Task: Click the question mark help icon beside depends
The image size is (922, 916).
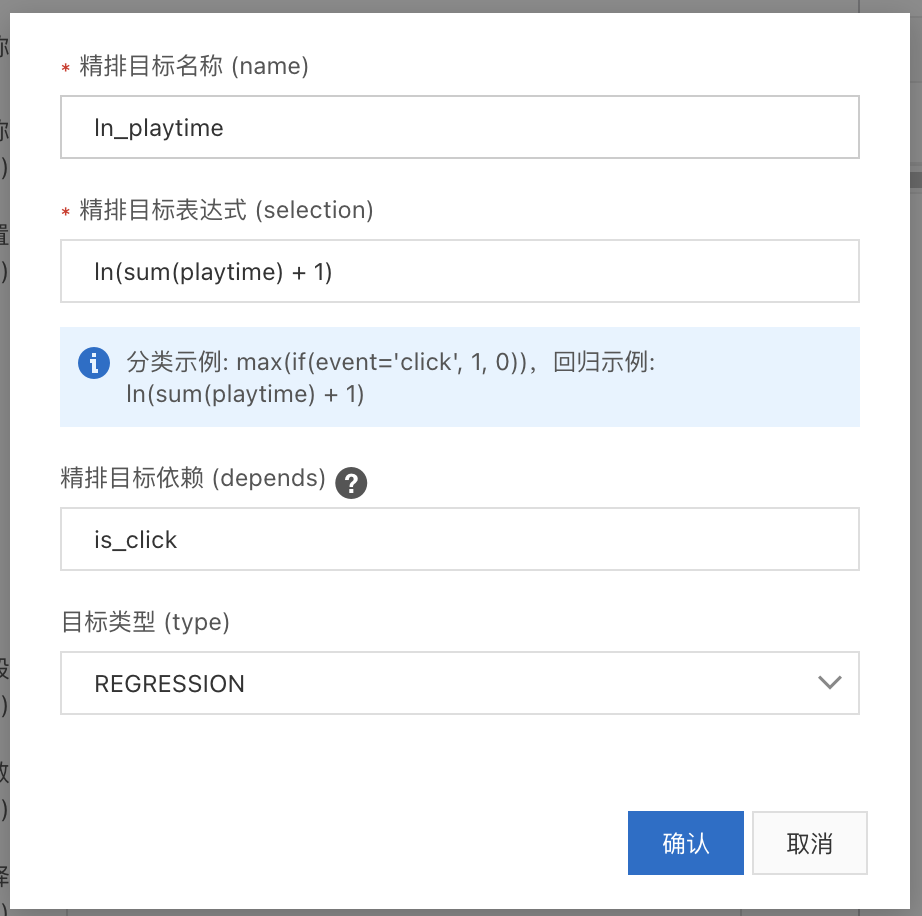Action: 351,484
